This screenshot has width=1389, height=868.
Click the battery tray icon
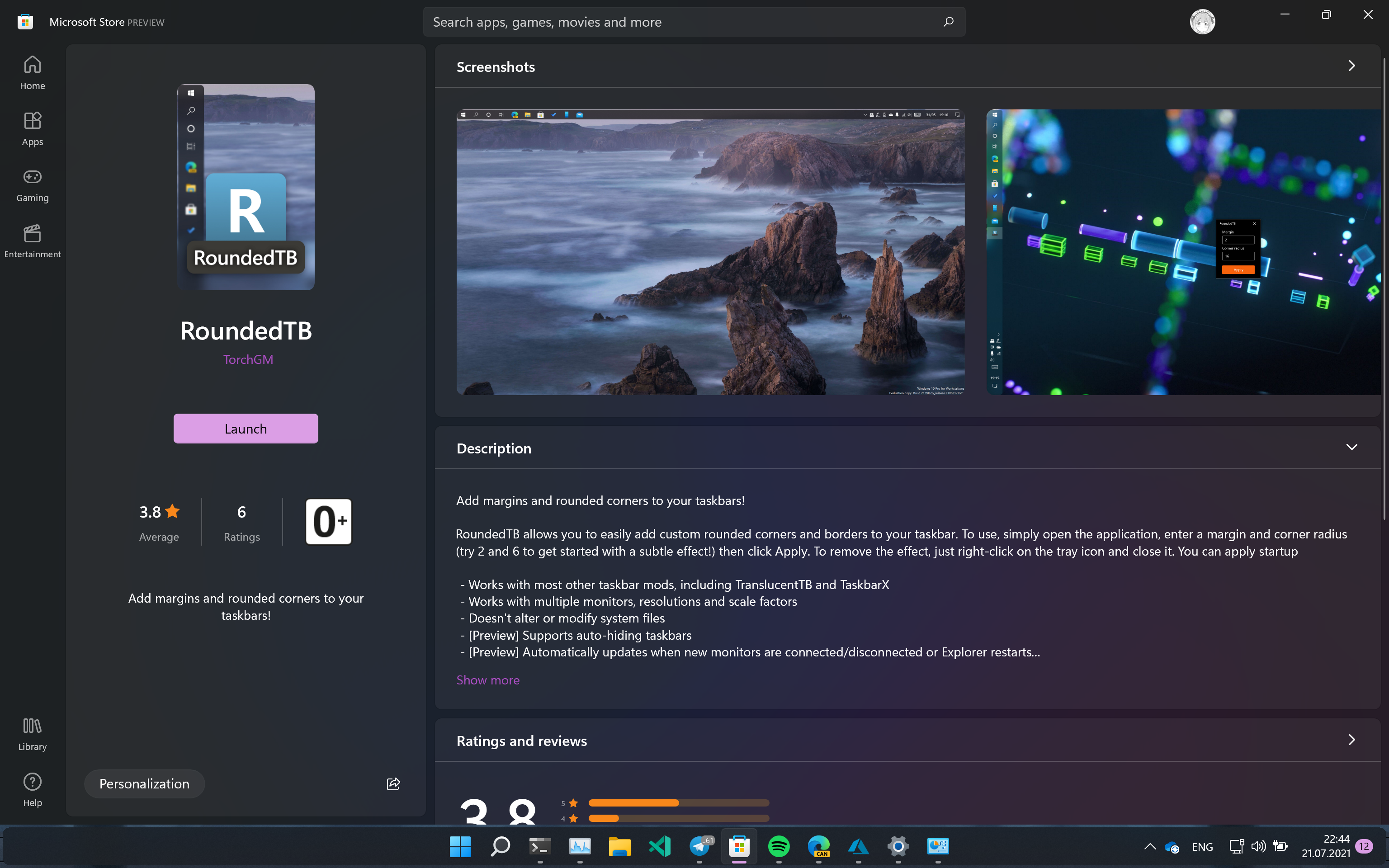coord(1280,846)
